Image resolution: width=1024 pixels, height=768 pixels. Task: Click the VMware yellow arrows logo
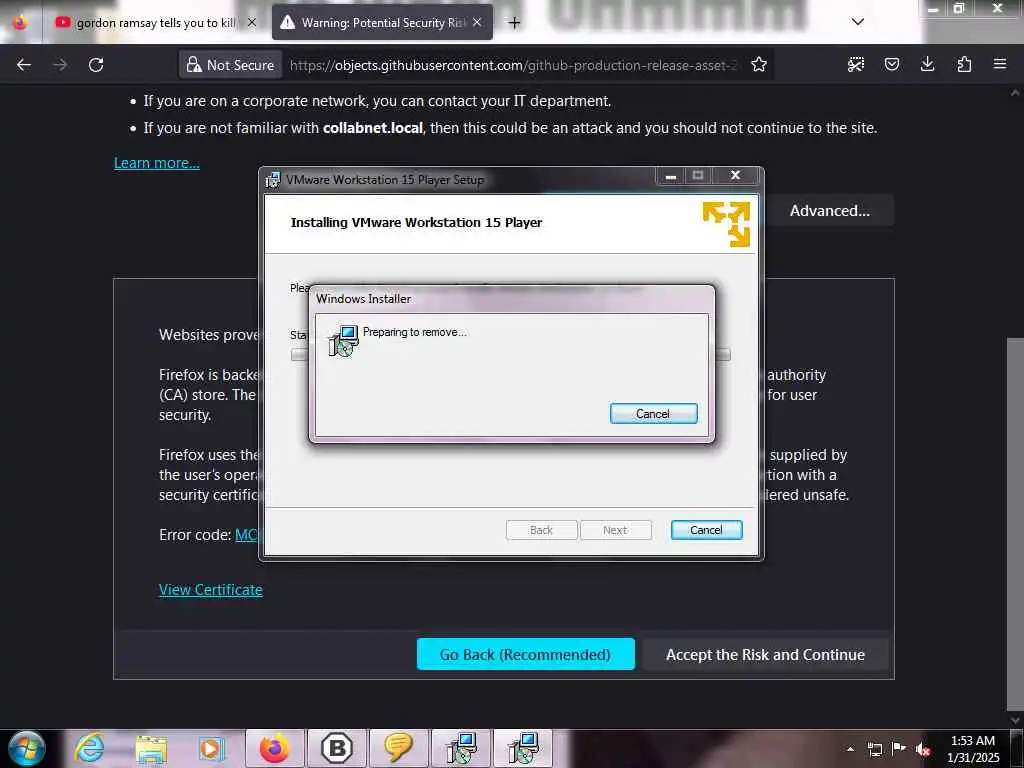click(x=726, y=224)
